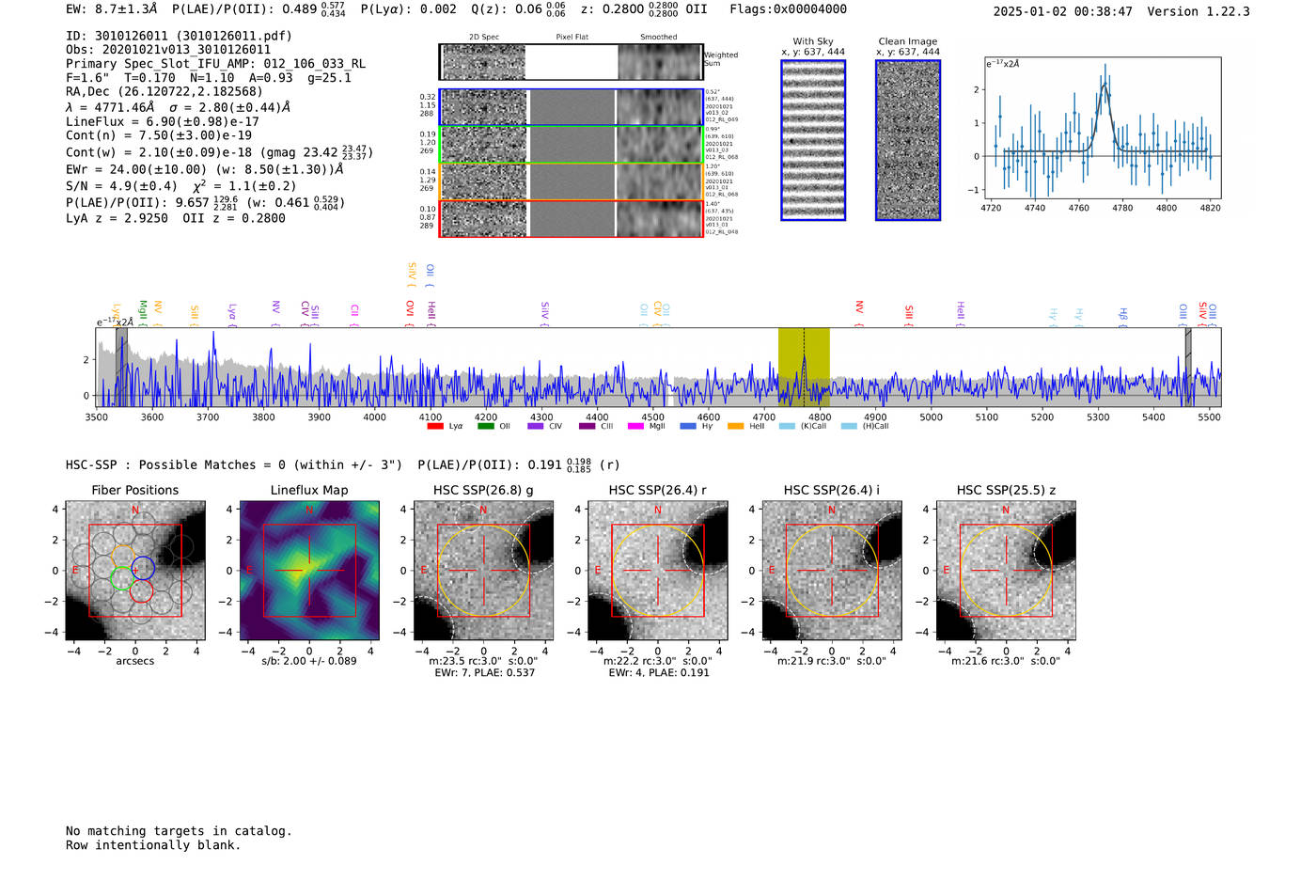Viewport: 1316px width, 896px height.
Task: Click the Primary Spec_Slot_IFU_AMP line
Action: pyautogui.click(x=215, y=64)
